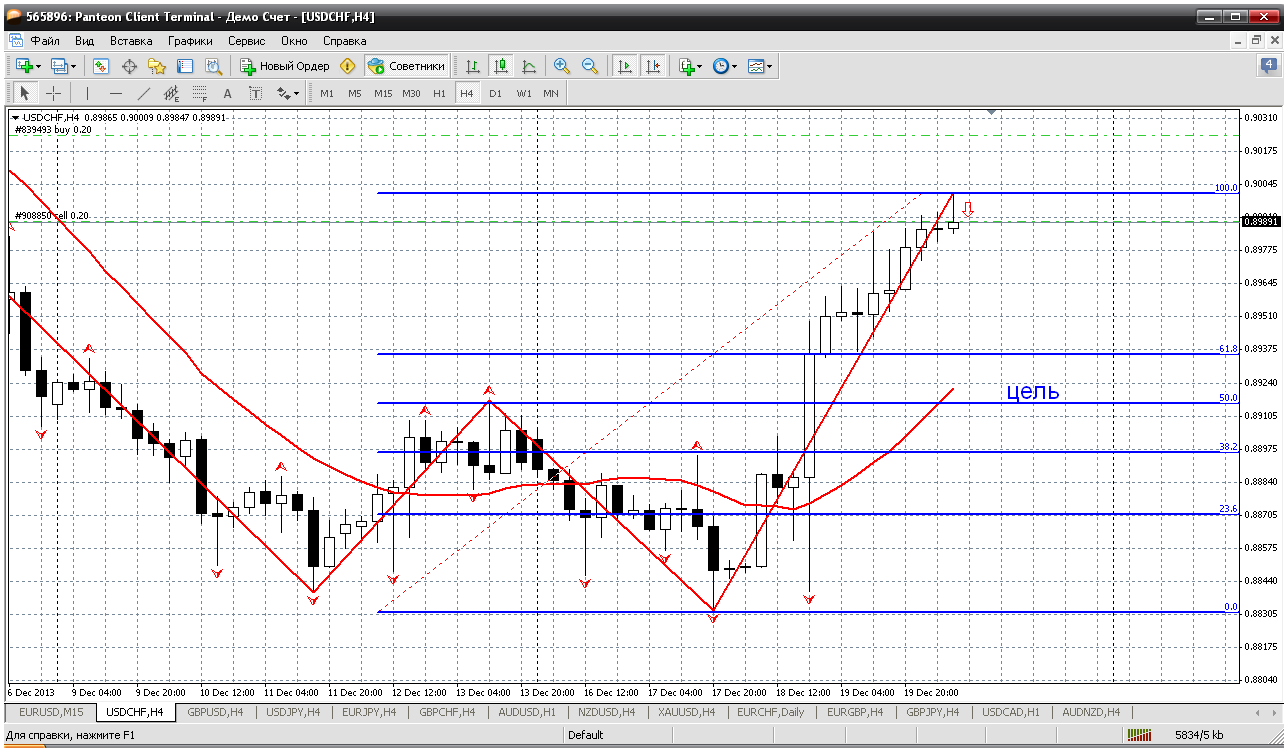Switch to the XAUUSD,H4 chart tab

click(x=686, y=712)
